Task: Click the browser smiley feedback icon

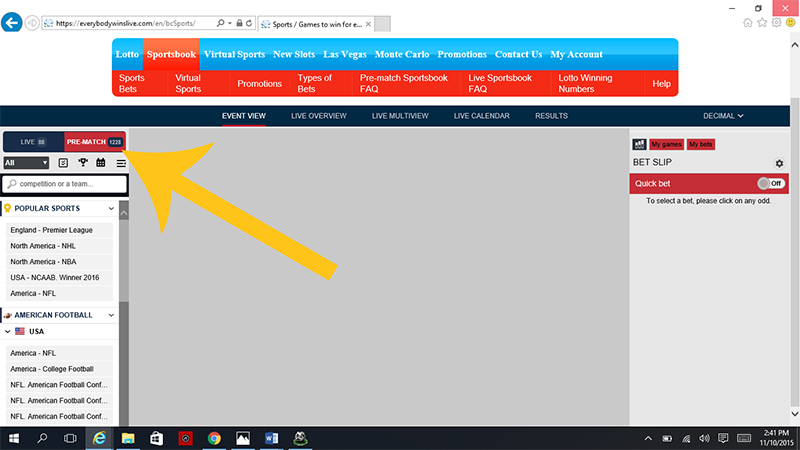Action: click(x=790, y=22)
